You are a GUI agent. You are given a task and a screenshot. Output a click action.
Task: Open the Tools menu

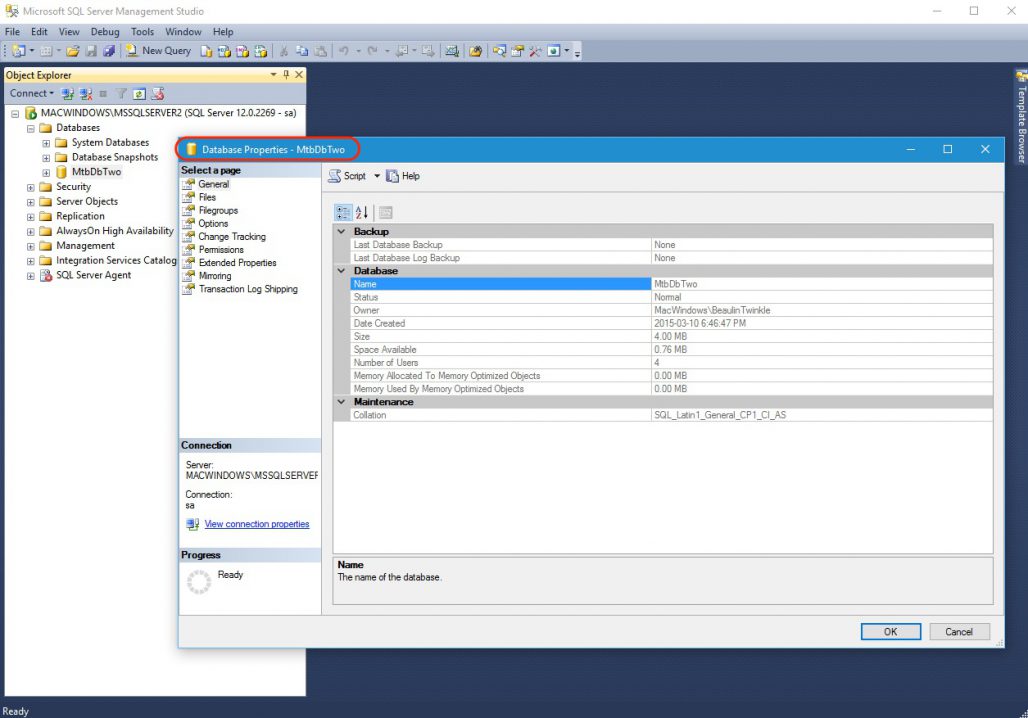coord(142,31)
